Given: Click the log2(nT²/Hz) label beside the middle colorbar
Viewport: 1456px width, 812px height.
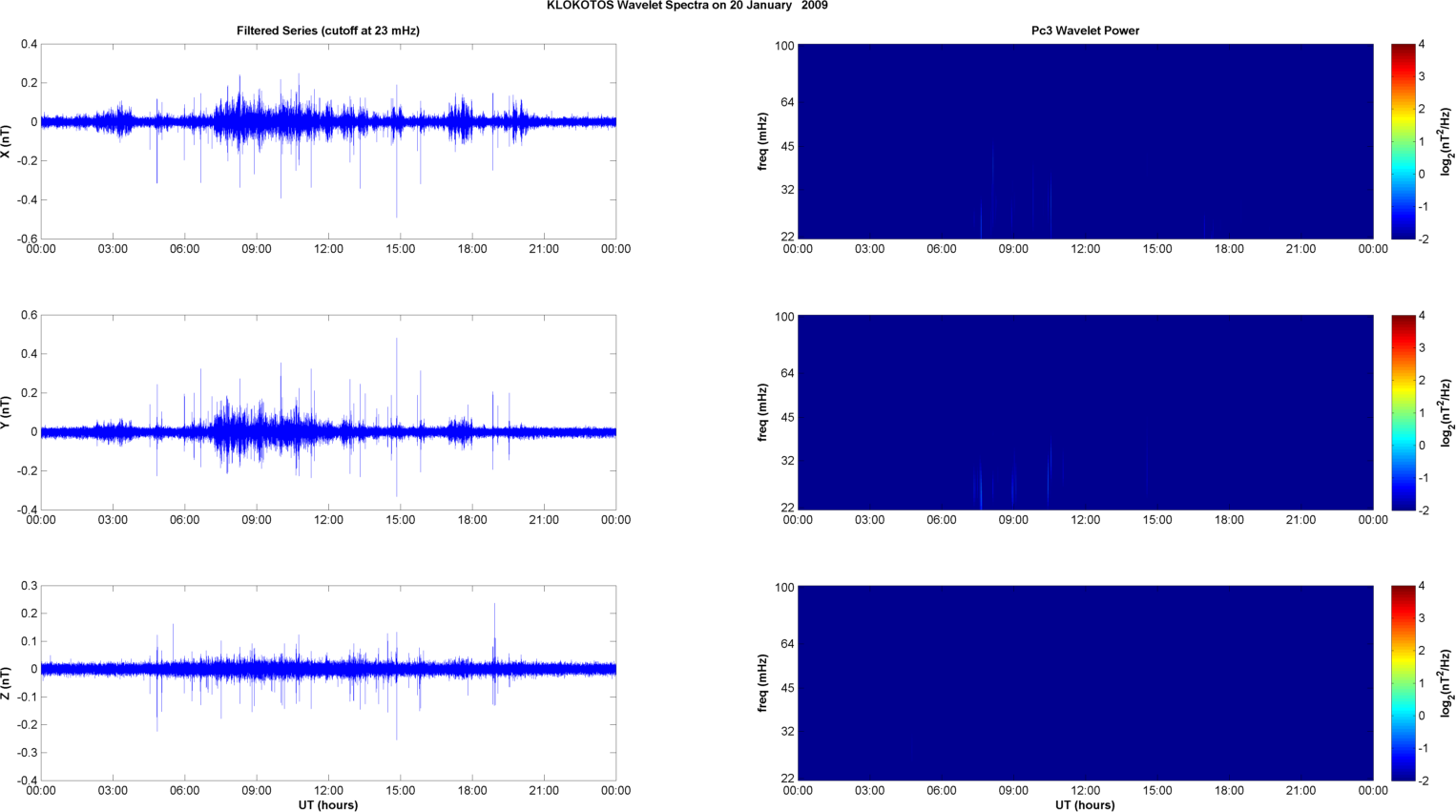Looking at the screenshot, I should click(1446, 412).
